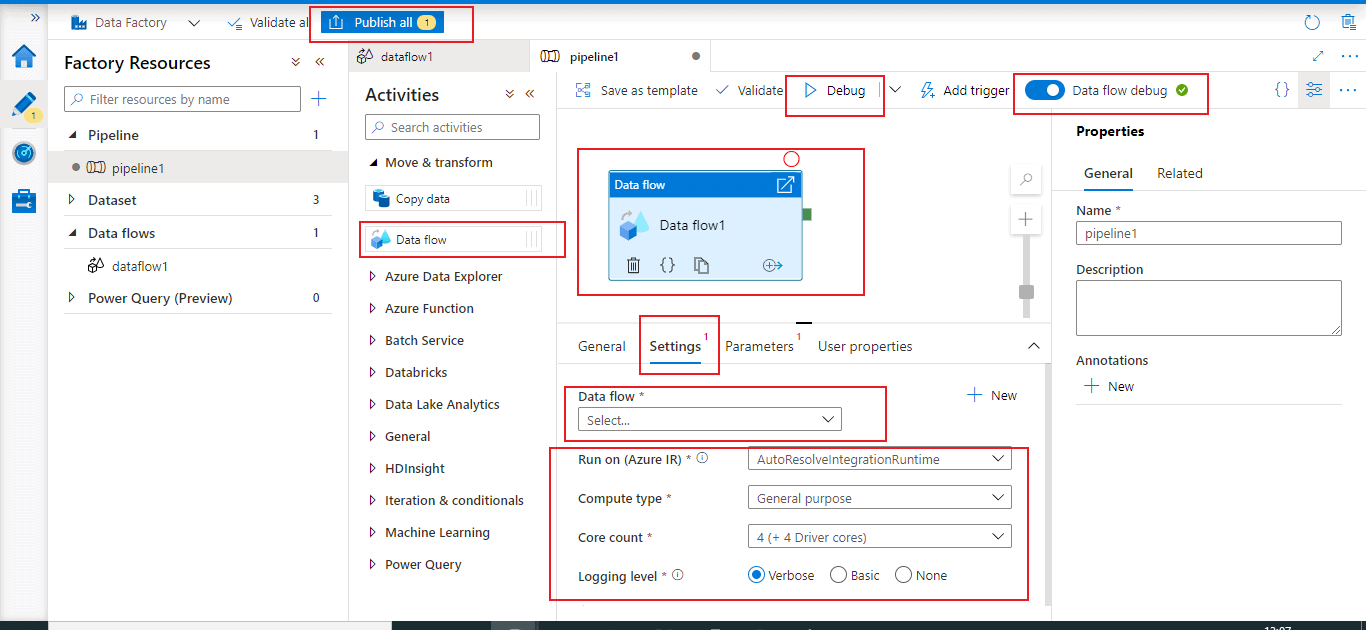Click the Search activities field
This screenshot has height=630, width=1366.
point(452,127)
